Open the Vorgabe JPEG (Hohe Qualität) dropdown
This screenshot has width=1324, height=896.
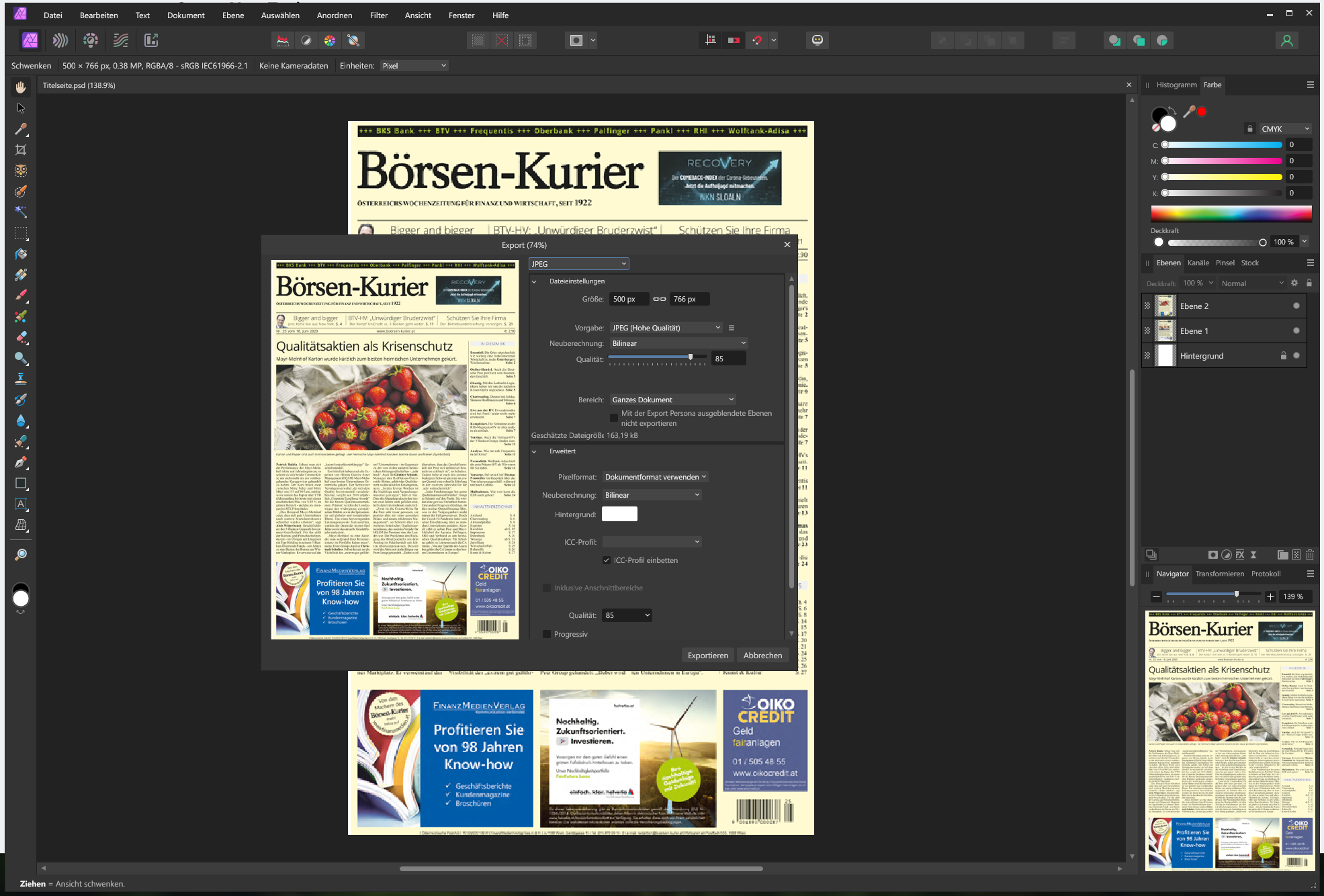pyautogui.click(x=666, y=328)
